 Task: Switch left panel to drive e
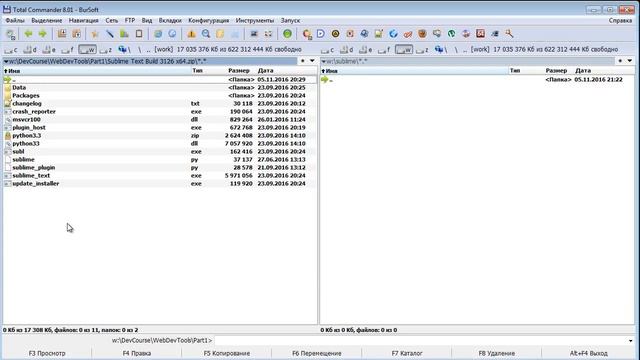point(49,50)
